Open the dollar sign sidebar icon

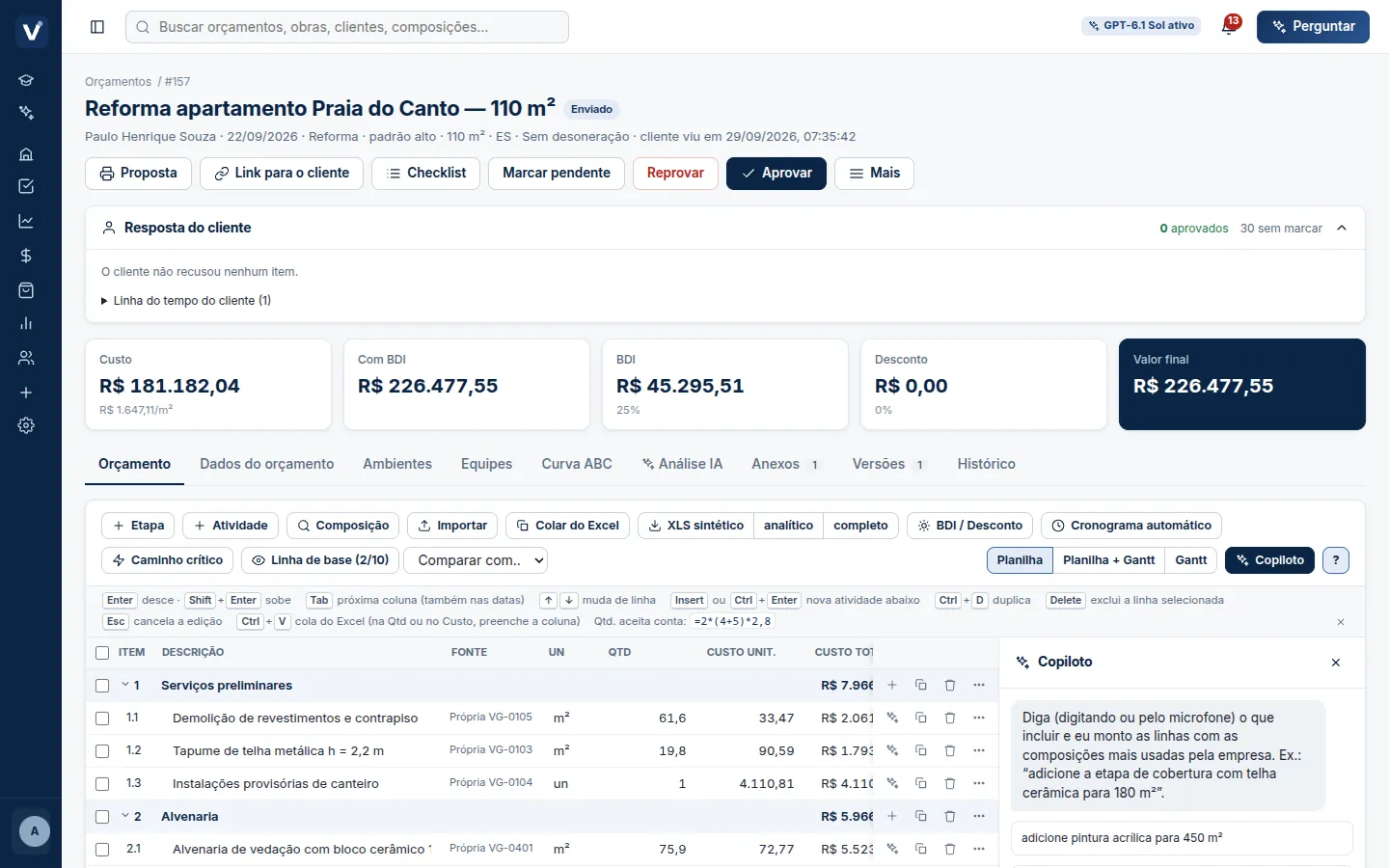coord(26,256)
